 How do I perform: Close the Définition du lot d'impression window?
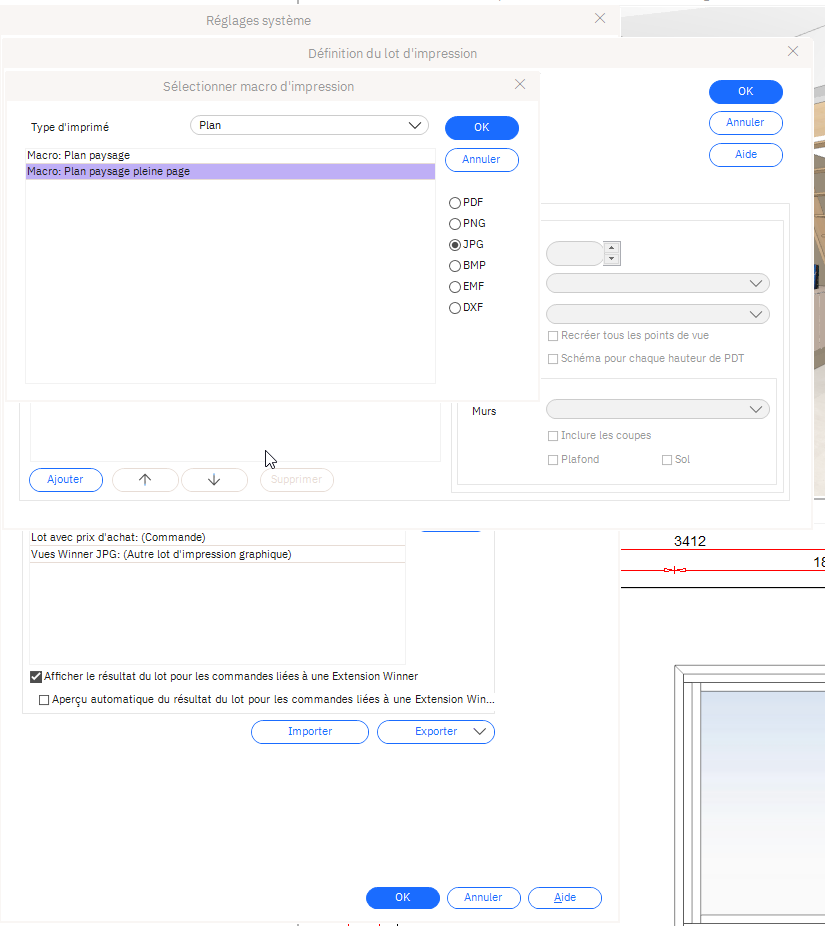pyautogui.click(x=793, y=51)
